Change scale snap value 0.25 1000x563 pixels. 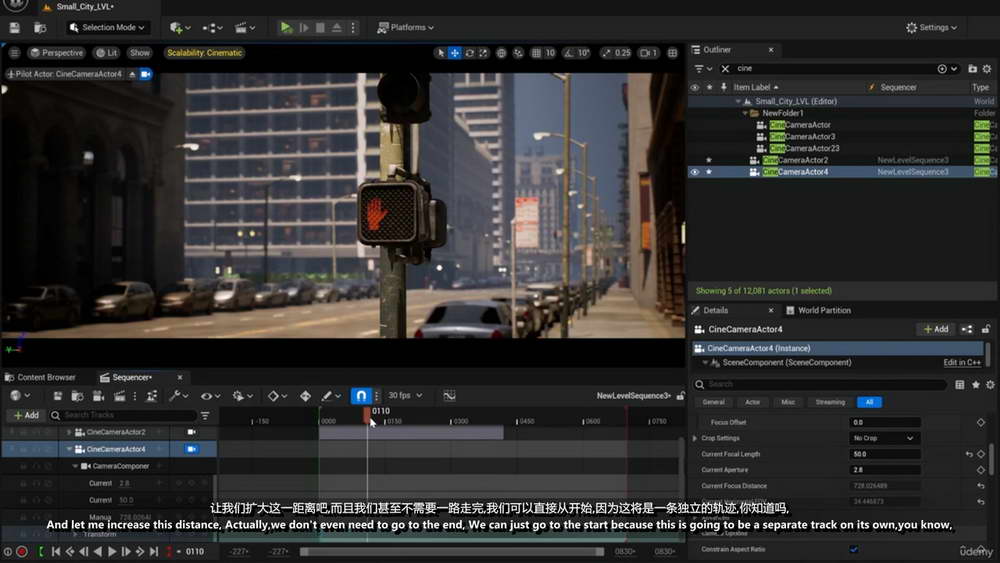pos(622,53)
